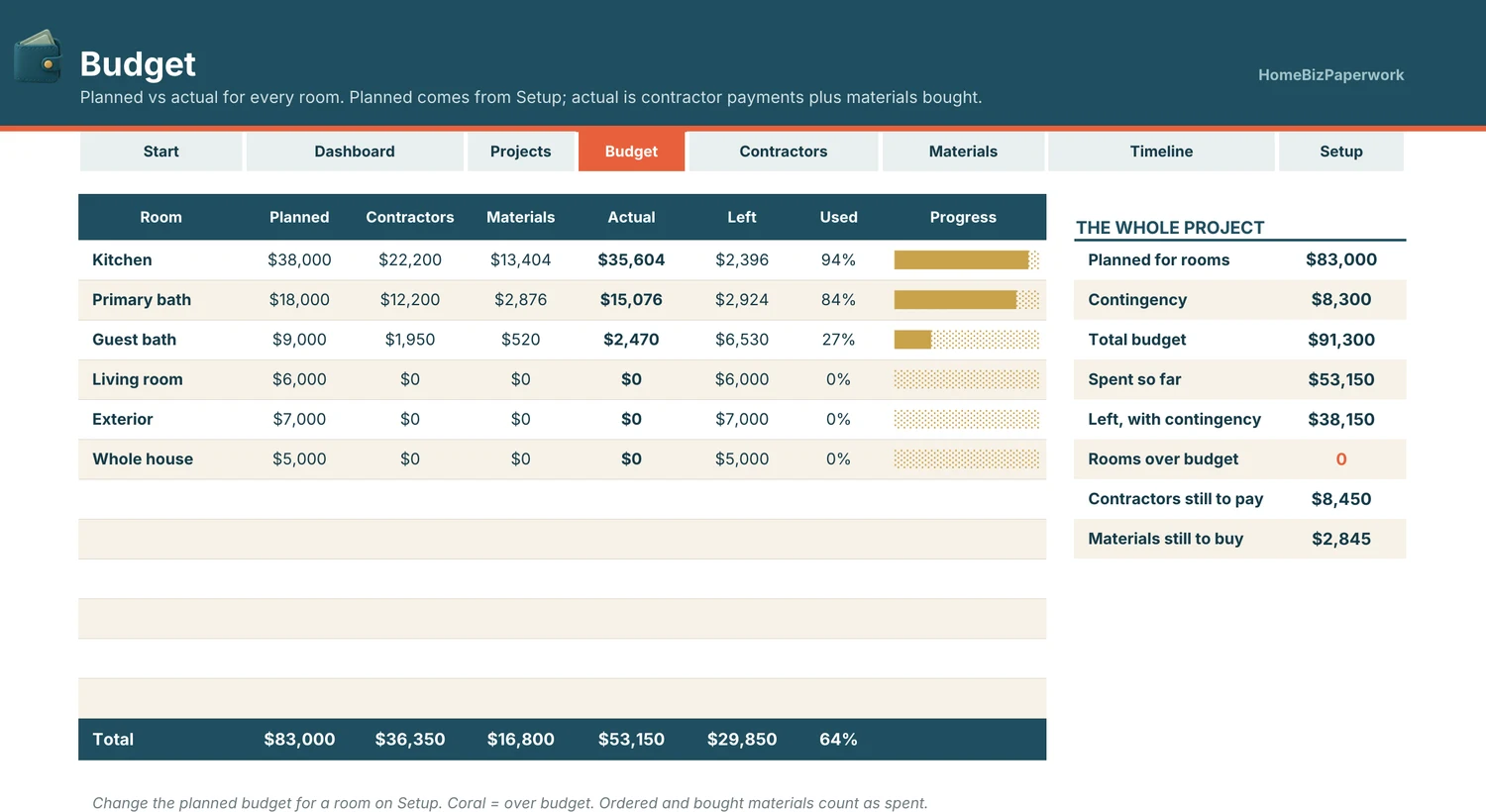This screenshot has width=1486, height=812.
Task: Click Contractors still to pay value $8,450
Action: point(1341,499)
